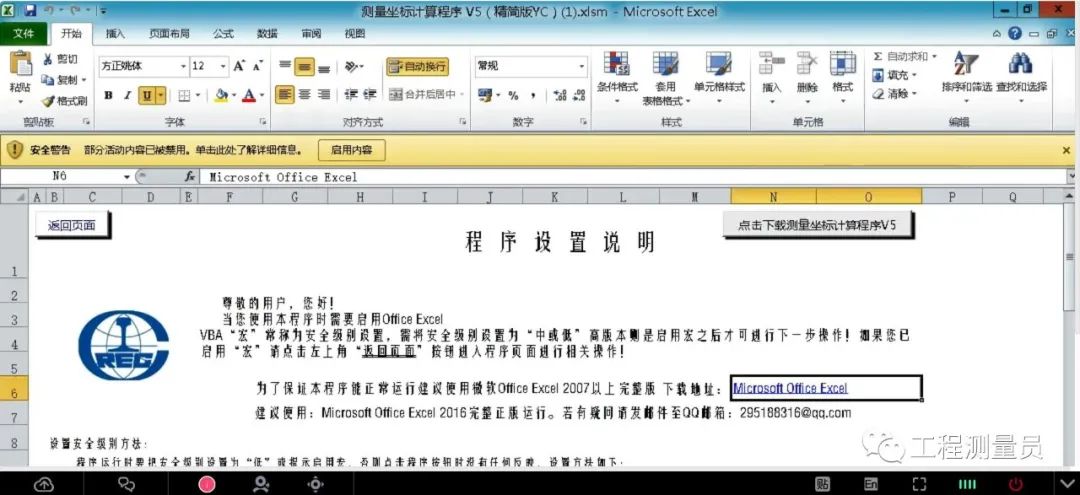Expand the underline style arrow
Screen dimensions: 1080x495
point(161,95)
